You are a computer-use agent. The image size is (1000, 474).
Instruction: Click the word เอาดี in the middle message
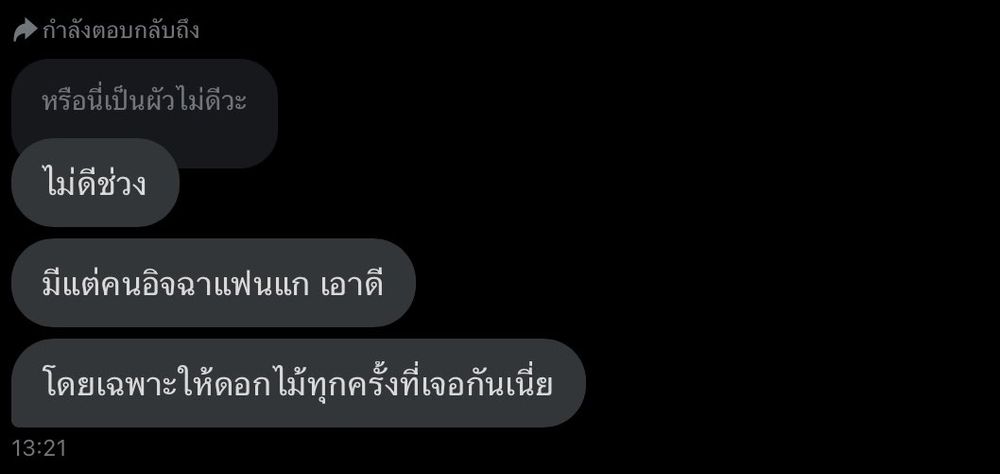353,283
